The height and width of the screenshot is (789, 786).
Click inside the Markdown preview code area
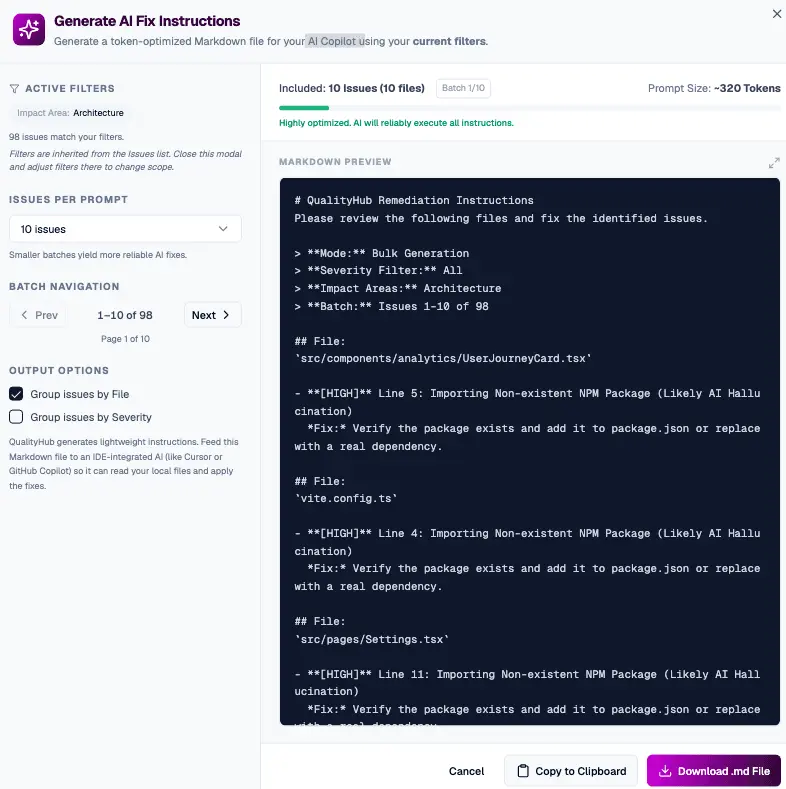click(530, 451)
